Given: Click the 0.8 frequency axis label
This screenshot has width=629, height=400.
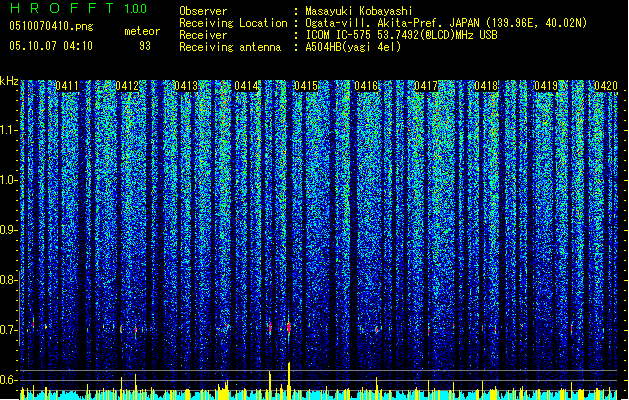Looking at the screenshot, I should point(8,280).
